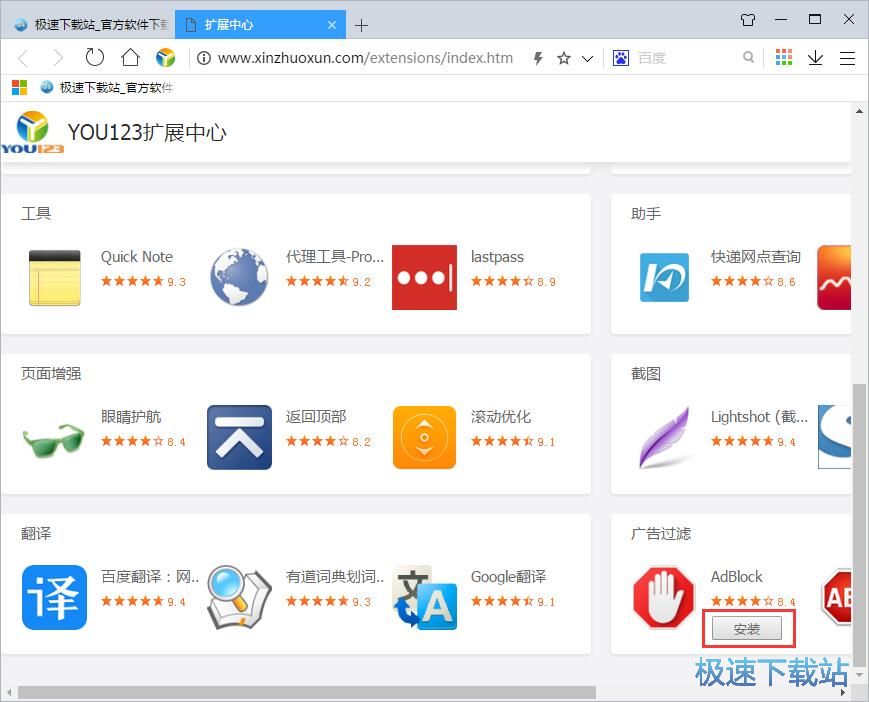Click the skin shirt icon in title bar
This screenshot has height=702, width=869.
coord(748,20)
